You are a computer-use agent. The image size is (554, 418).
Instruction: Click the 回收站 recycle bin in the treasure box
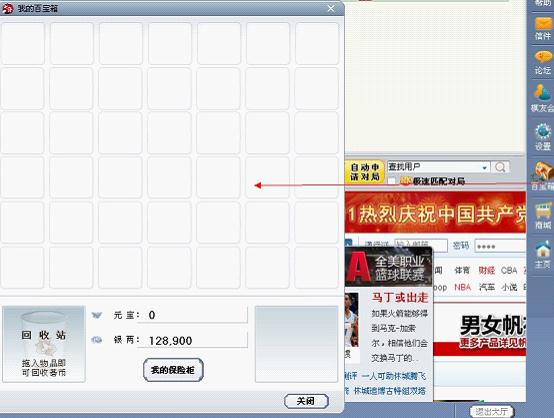tap(44, 344)
